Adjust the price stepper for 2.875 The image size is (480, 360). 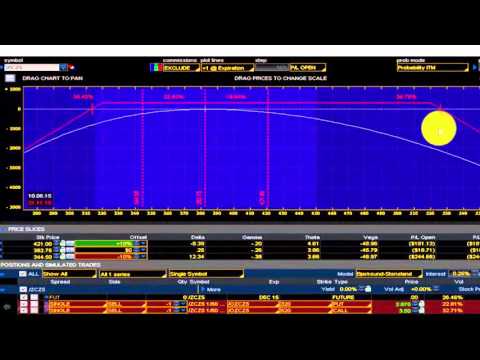(x=415, y=304)
